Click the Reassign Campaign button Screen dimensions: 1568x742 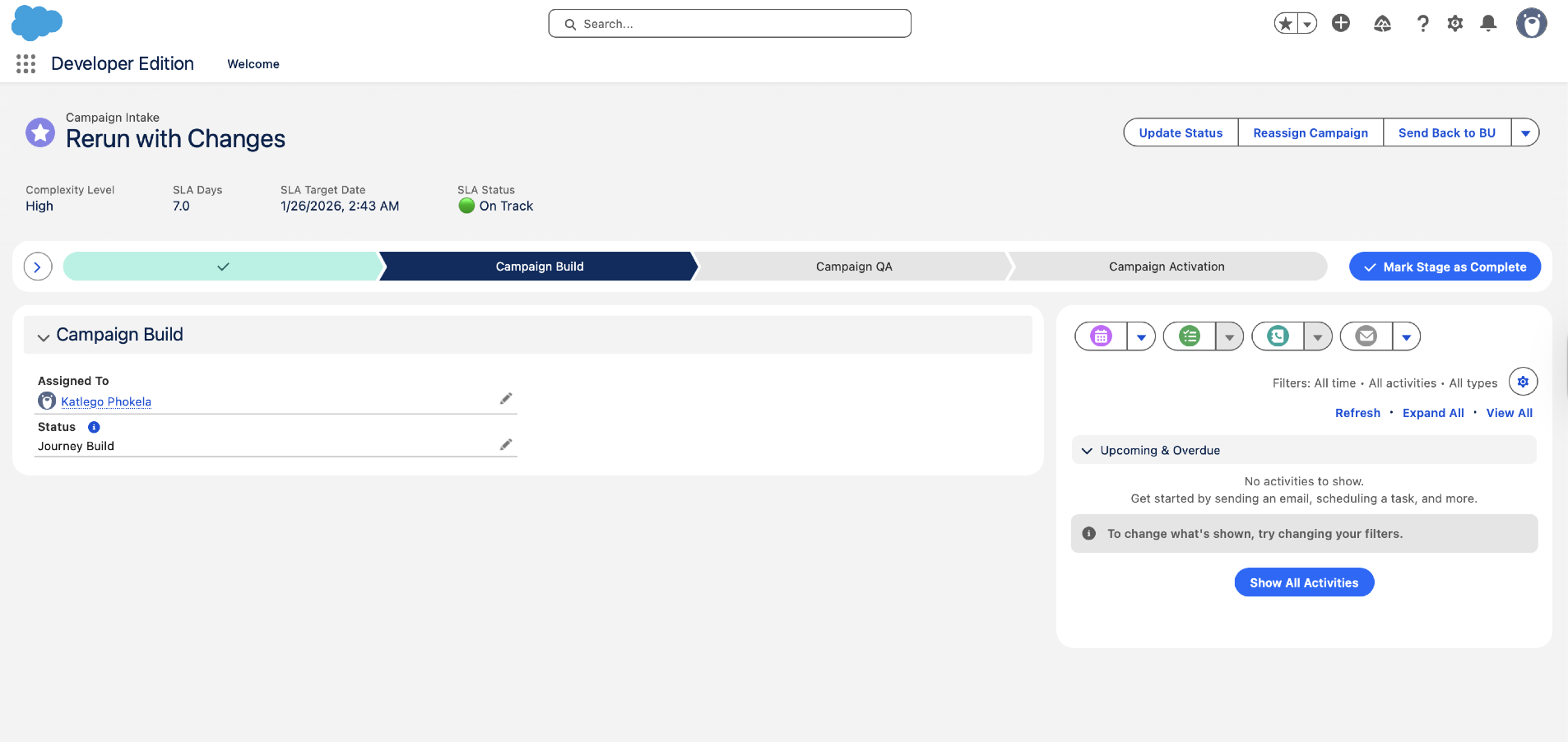click(1311, 132)
